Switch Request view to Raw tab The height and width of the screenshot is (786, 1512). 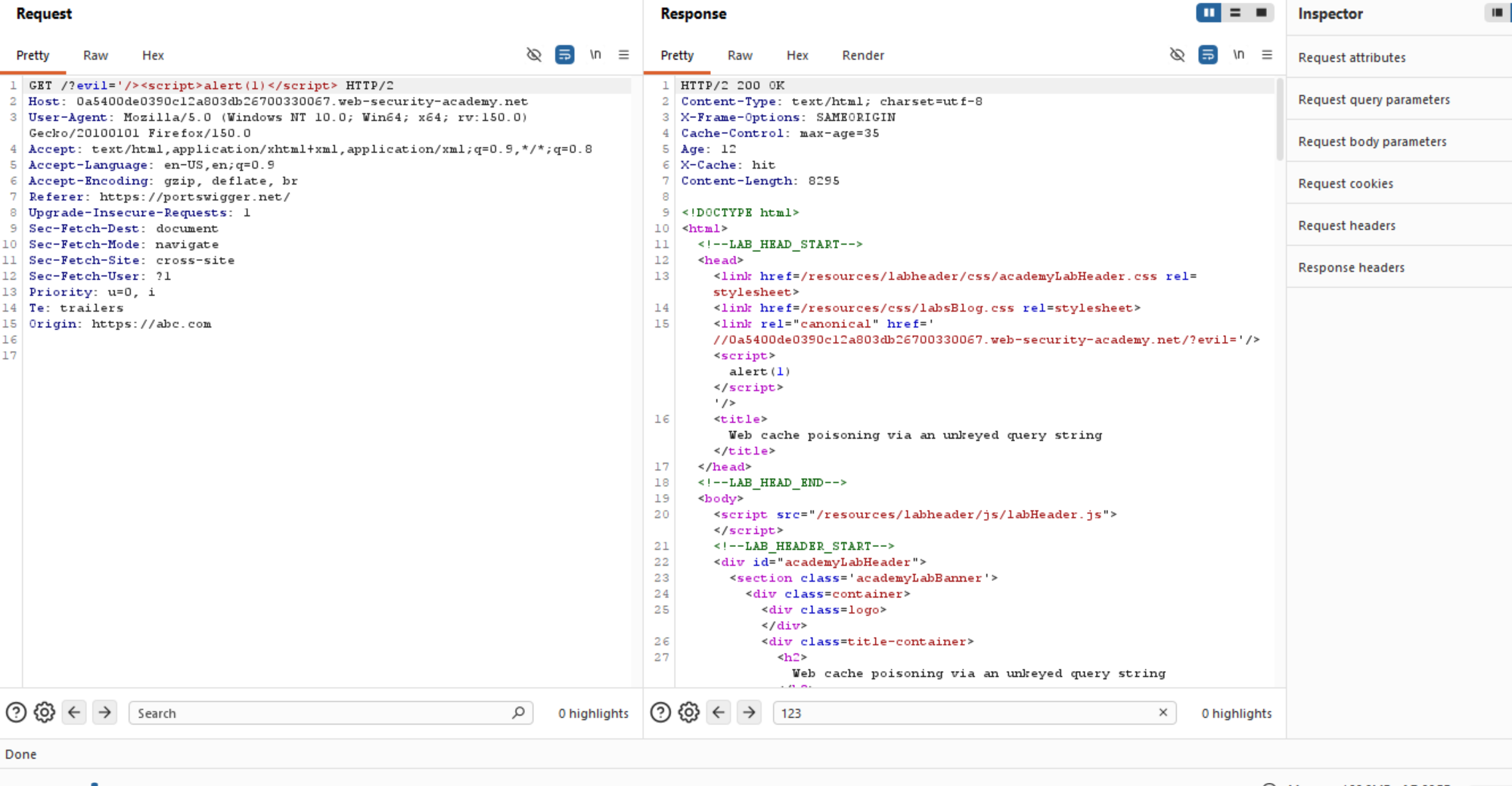tap(95, 55)
